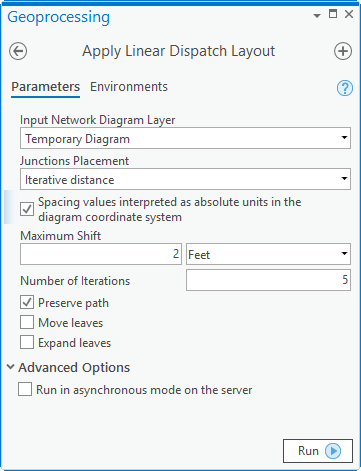Uncheck the Preserve path checkbox

click(x=27, y=303)
